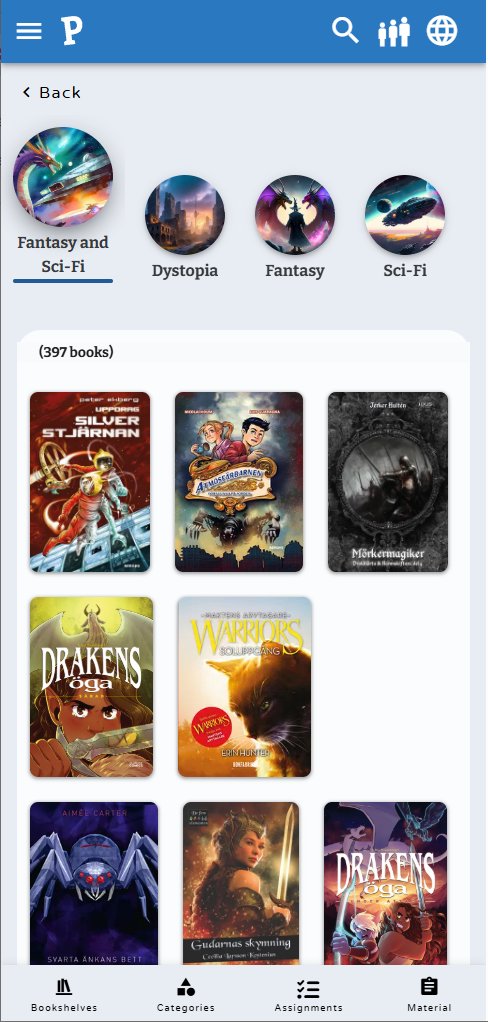Open the people group icon
Screen dimensions: 488x1022
[394, 31]
